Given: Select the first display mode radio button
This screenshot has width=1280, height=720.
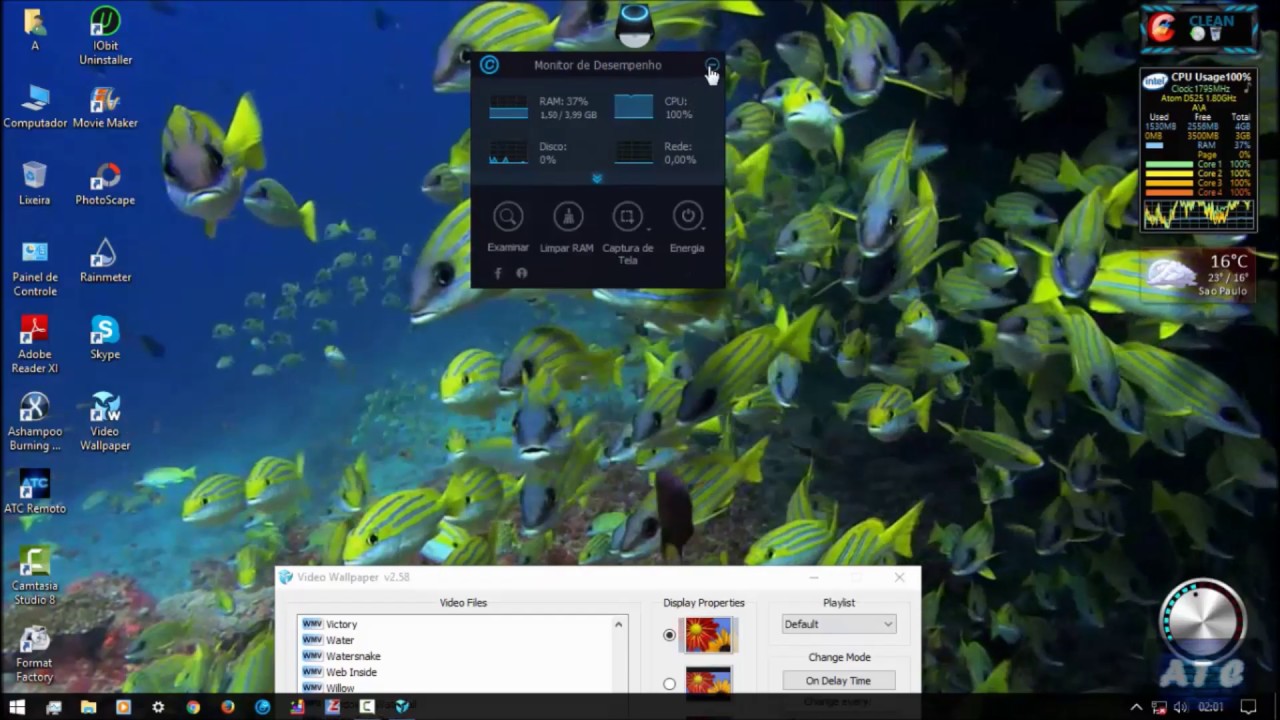Looking at the screenshot, I should (x=669, y=635).
